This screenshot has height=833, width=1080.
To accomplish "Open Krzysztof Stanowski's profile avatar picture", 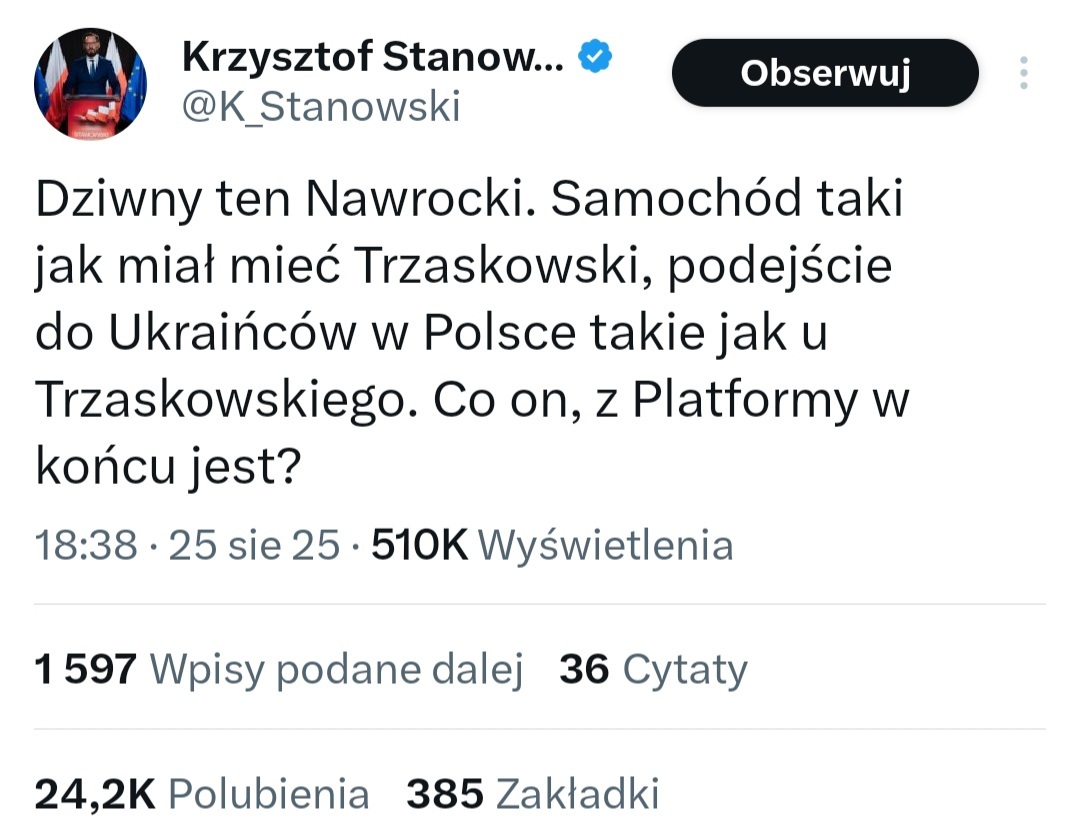I will tap(91, 83).
